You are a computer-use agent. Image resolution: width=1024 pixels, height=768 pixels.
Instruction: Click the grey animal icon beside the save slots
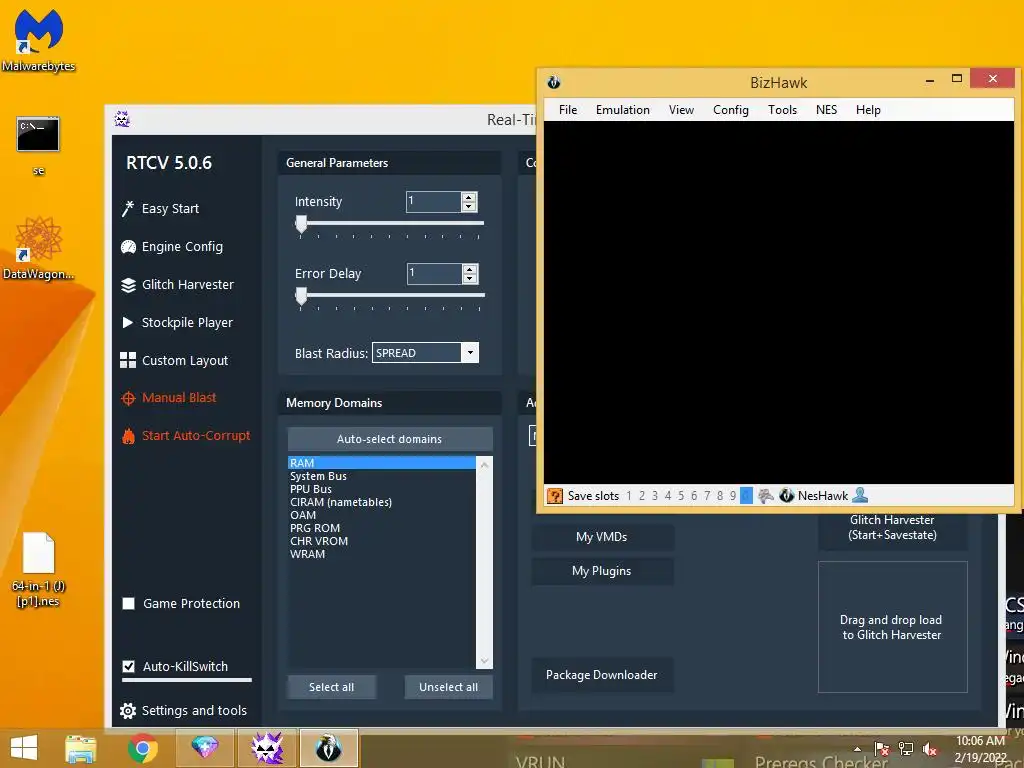(x=765, y=496)
